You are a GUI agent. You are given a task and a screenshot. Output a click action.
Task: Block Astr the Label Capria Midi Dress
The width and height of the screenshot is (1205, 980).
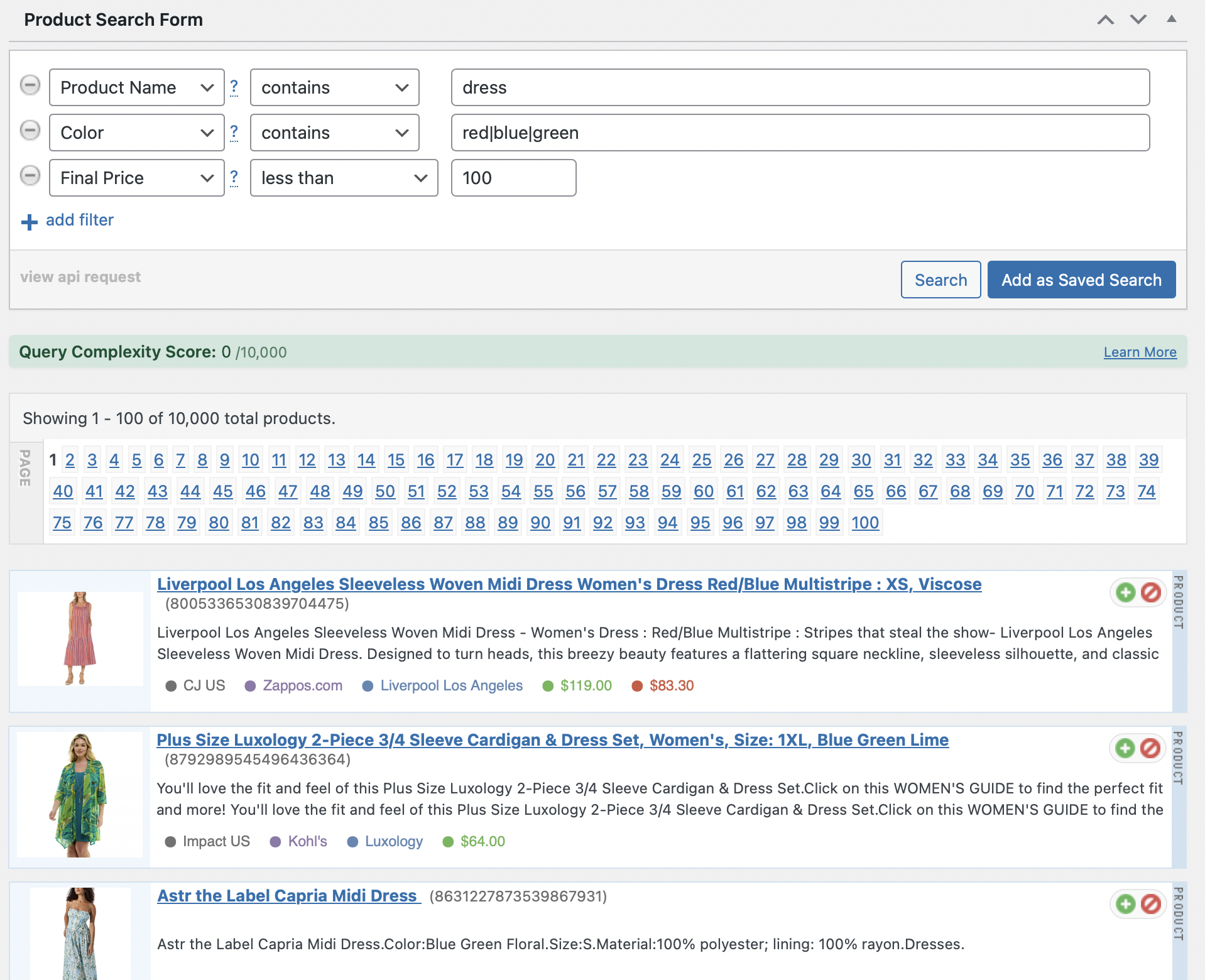point(1151,904)
